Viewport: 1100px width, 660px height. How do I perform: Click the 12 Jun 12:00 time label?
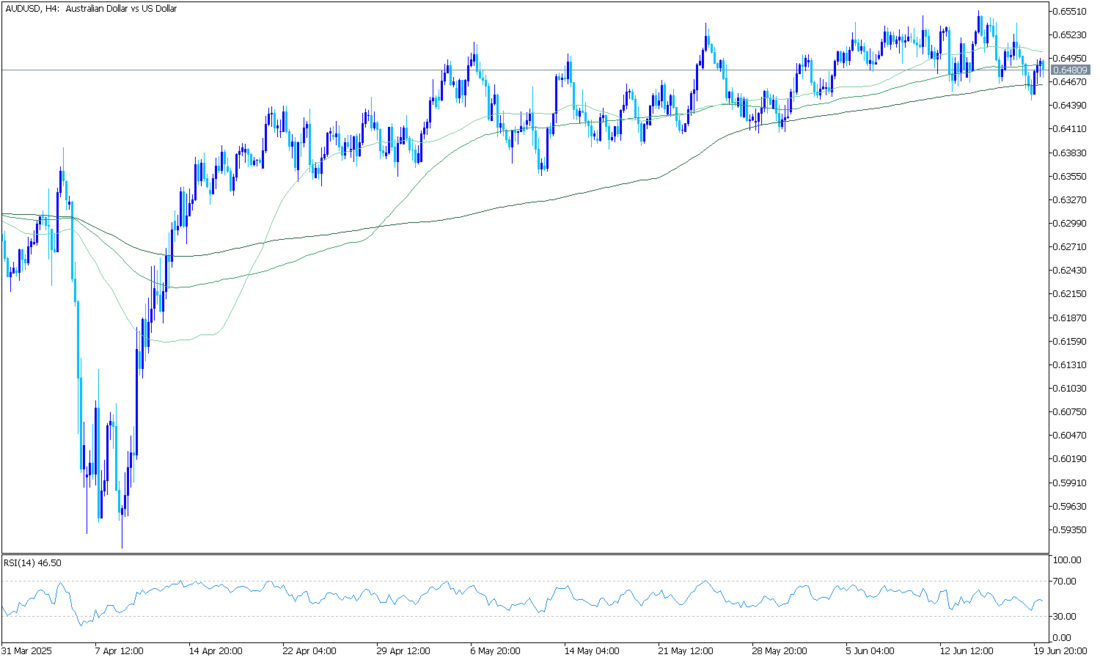coord(967,651)
